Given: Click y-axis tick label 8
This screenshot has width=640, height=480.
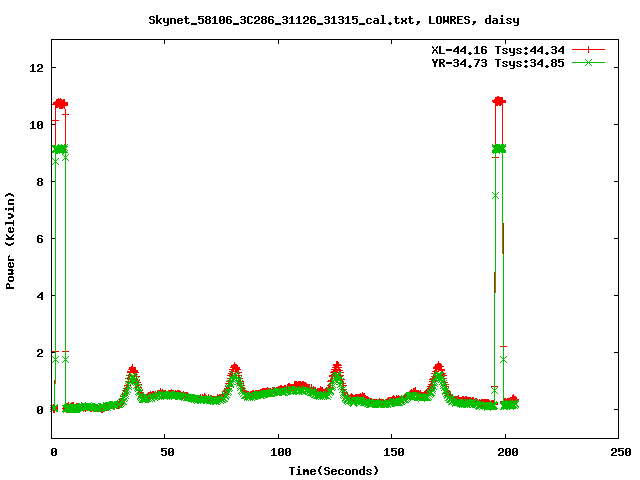Looking at the screenshot, I should 40,182.
